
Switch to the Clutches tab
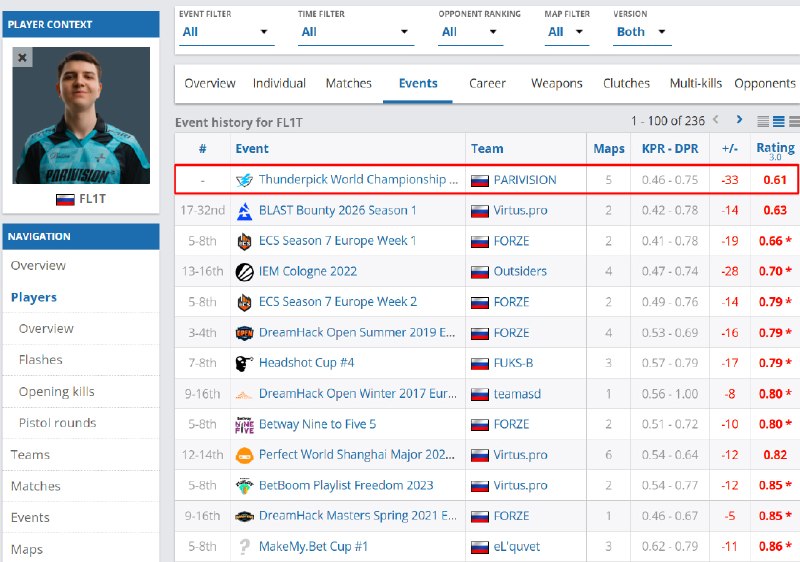tap(626, 84)
